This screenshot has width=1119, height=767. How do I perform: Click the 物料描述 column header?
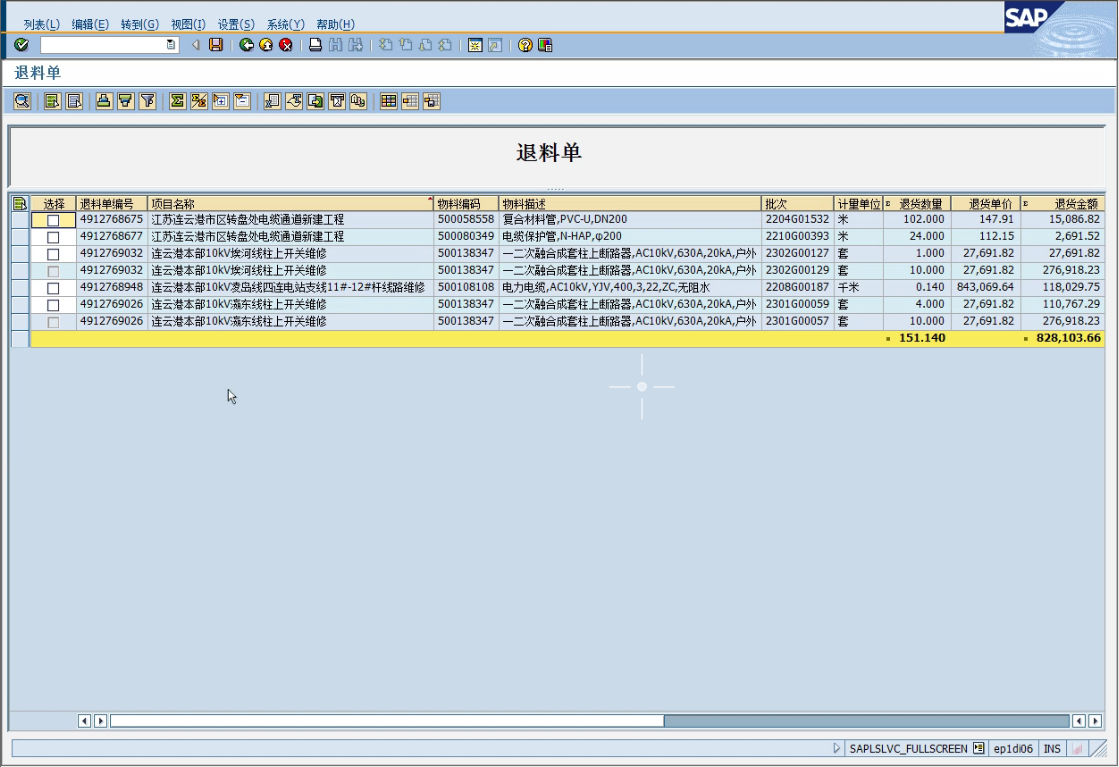click(630, 204)
